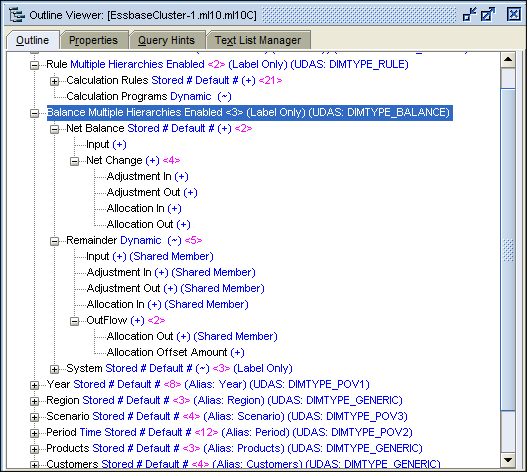Click the scroll up arrow of outline tree
This screenshot has width=527, height=472.
tap(508, 60)
